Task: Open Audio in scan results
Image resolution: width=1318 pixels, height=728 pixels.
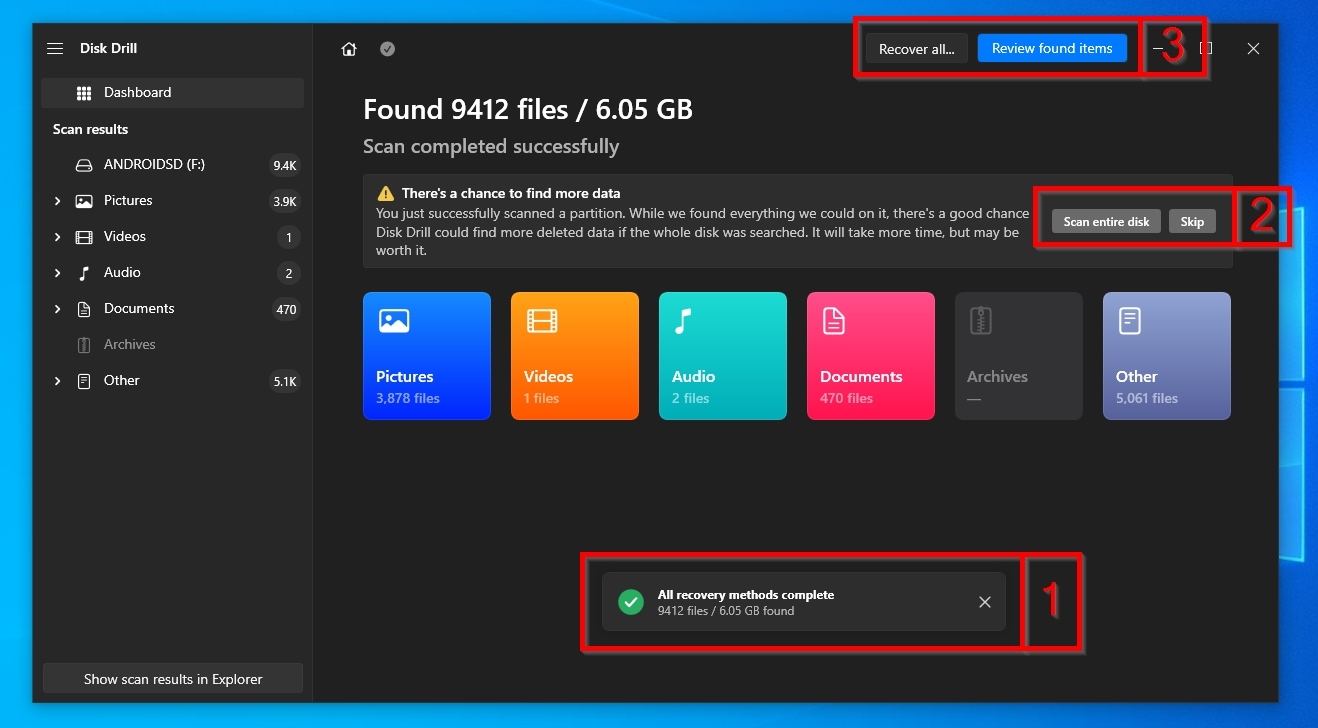Action: pyautogui.click(x=173, y=273)
